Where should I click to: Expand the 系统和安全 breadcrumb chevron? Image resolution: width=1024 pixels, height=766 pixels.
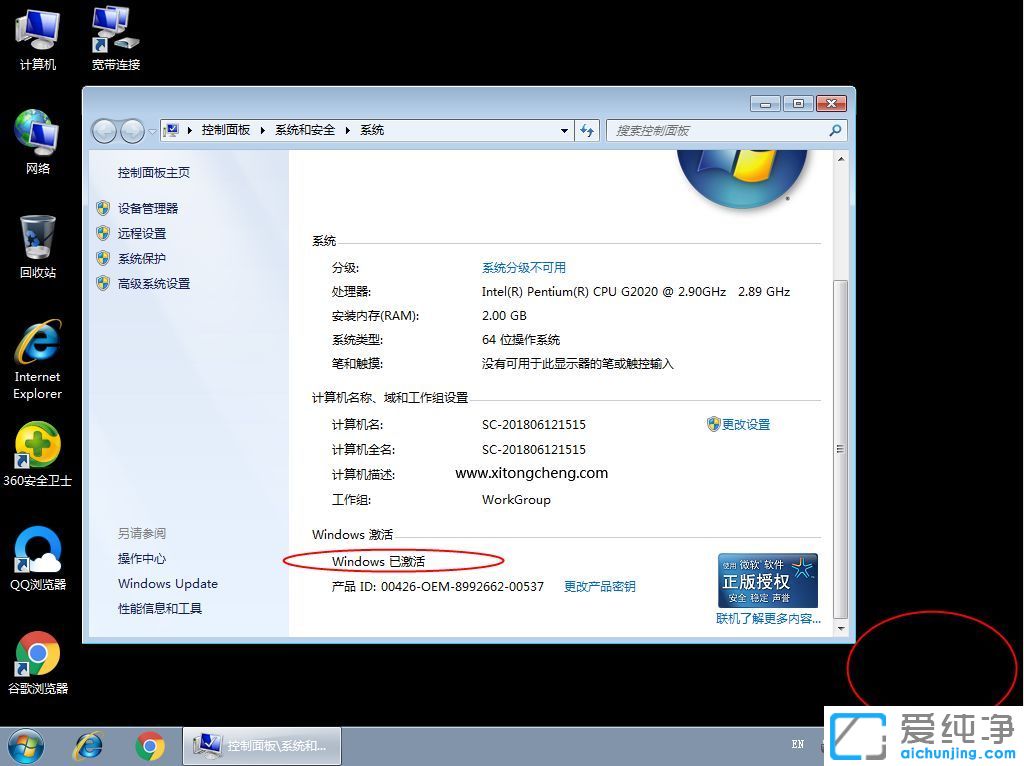pyautogui.click(x=347, y=130)
